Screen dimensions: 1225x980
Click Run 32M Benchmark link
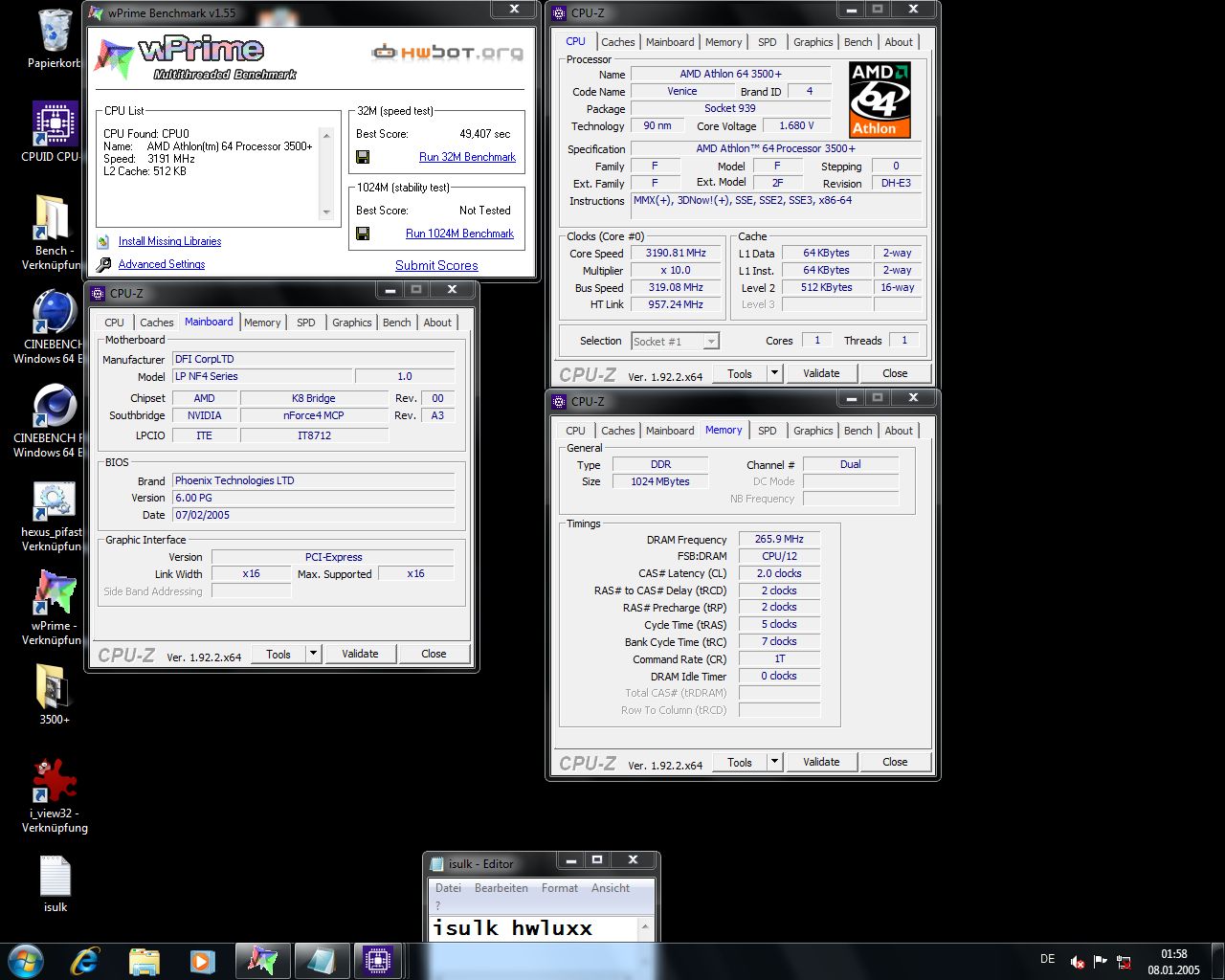tap(467, 157)
